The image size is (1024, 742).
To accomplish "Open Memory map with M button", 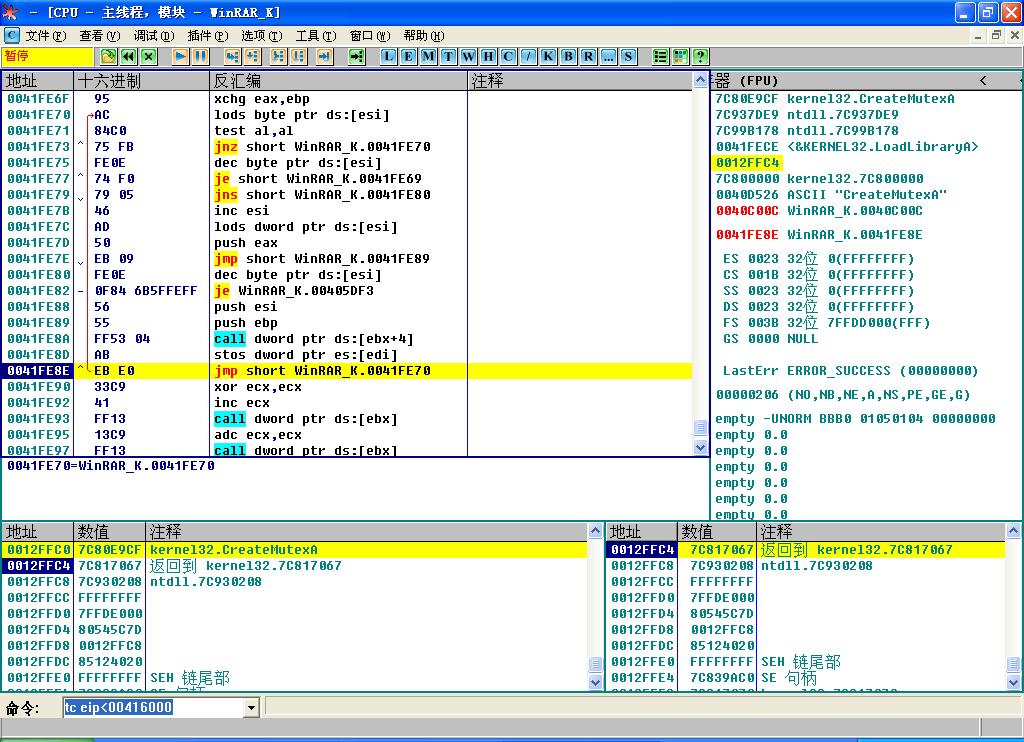I will click(428, 57).
